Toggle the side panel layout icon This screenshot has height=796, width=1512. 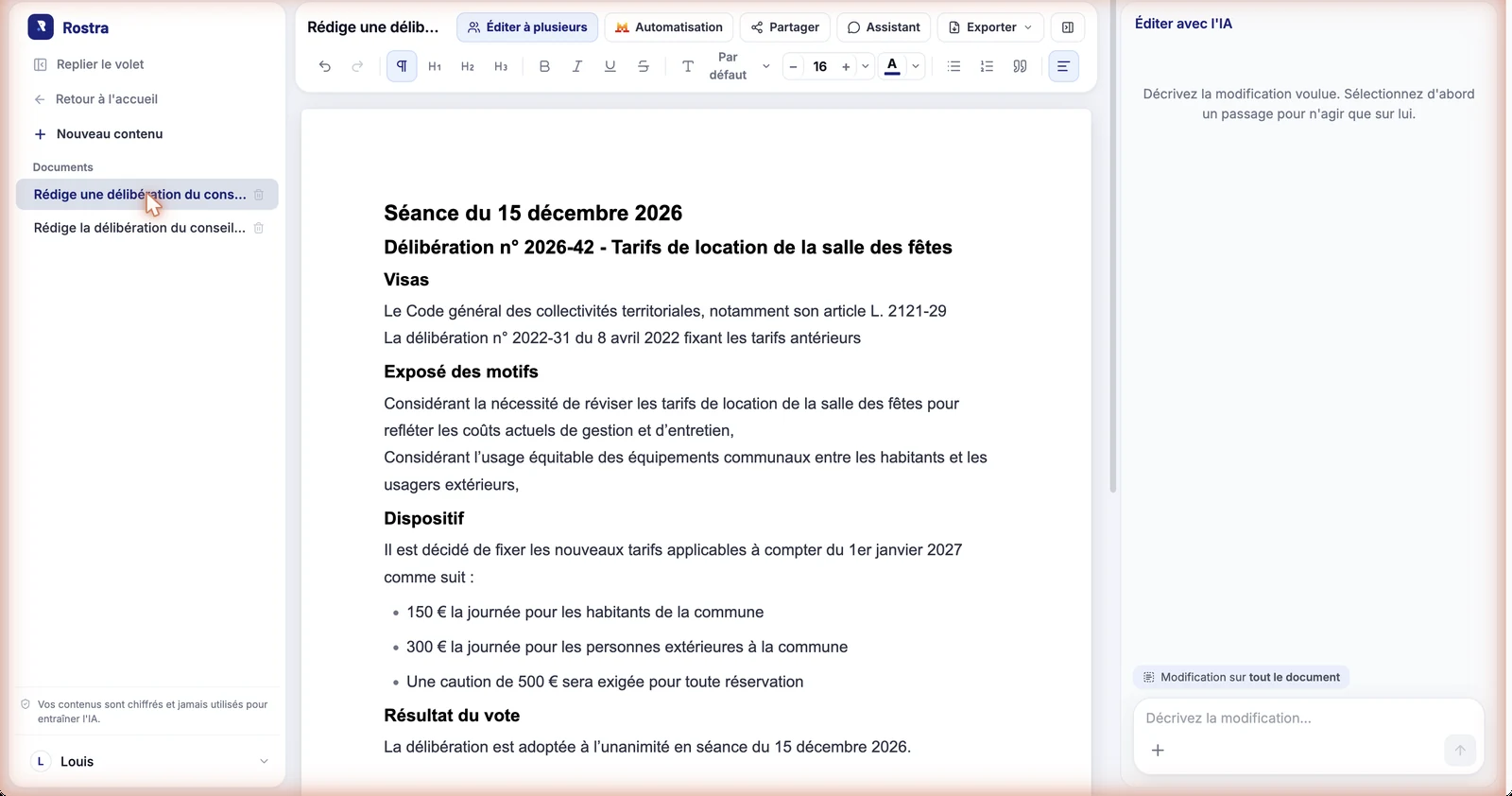click(x=1068, y=27)
